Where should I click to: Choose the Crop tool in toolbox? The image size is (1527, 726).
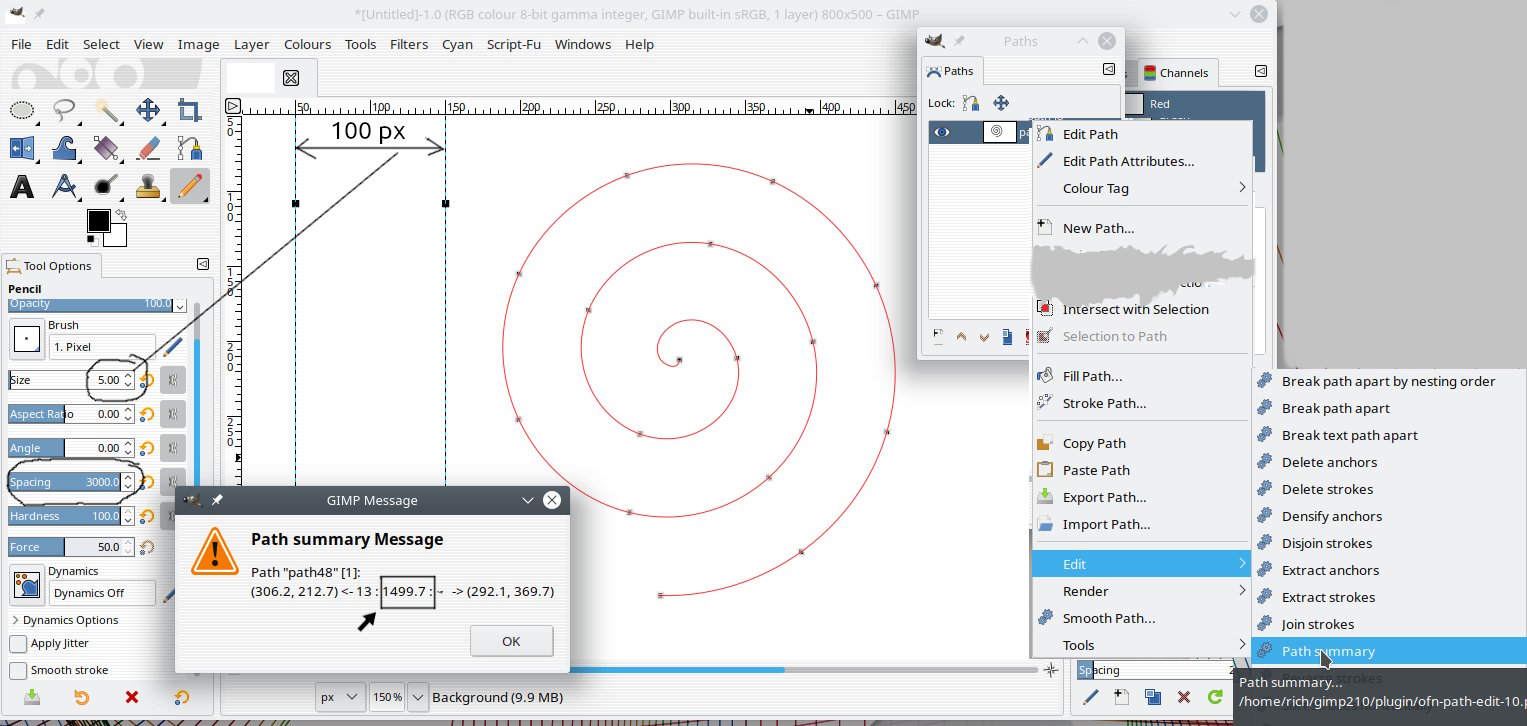point(189,110)
